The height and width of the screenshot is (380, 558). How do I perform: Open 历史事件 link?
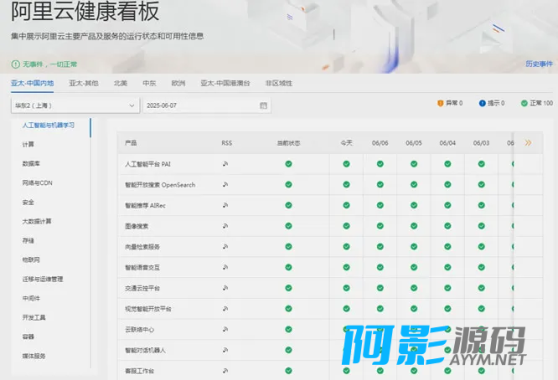tap(539, 64)
